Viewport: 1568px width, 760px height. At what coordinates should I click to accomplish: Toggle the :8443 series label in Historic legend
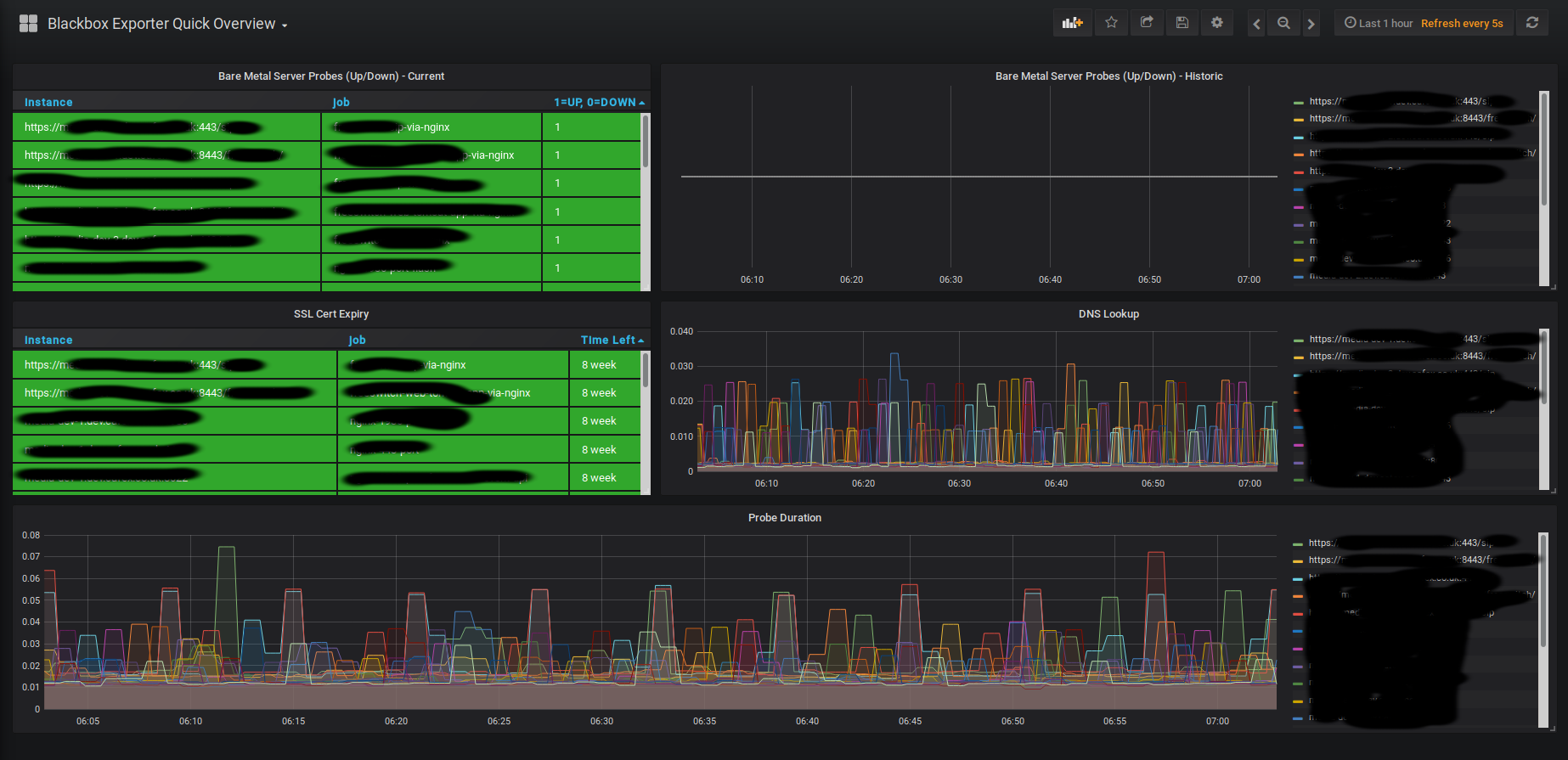(x=1423, y=118)
